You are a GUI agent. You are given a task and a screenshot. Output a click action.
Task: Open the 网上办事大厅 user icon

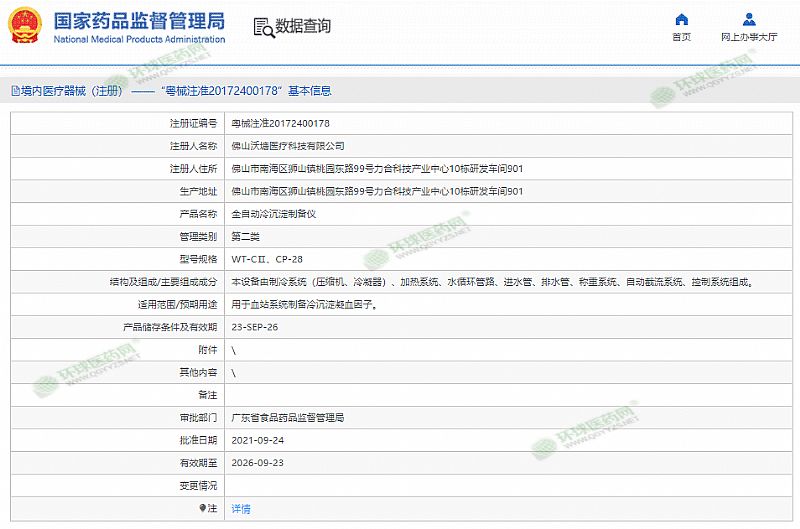pyautogui.click(x=749, y=20)
